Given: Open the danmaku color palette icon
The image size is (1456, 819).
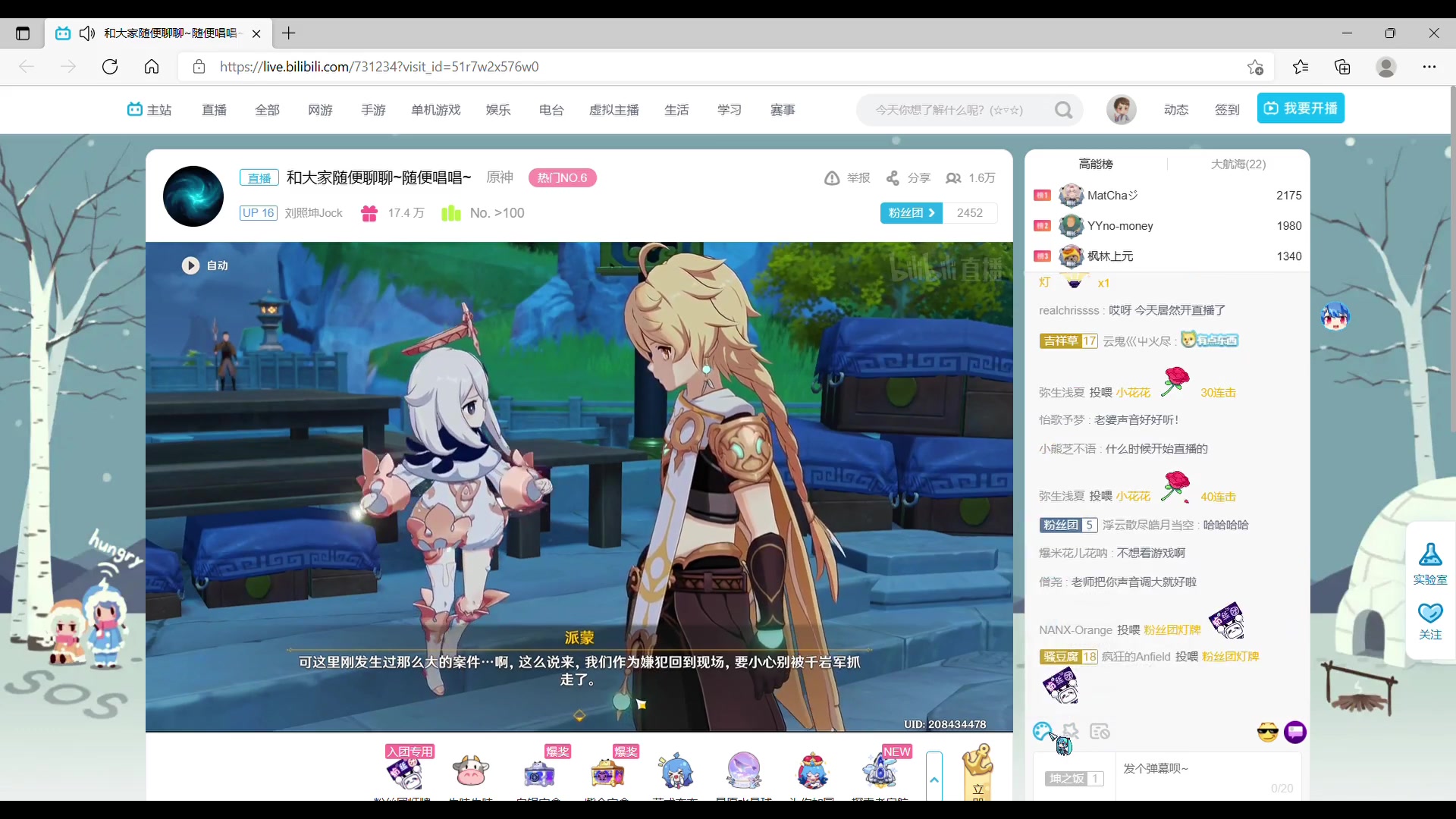Looking at the screenshot, I should 1041,731.
